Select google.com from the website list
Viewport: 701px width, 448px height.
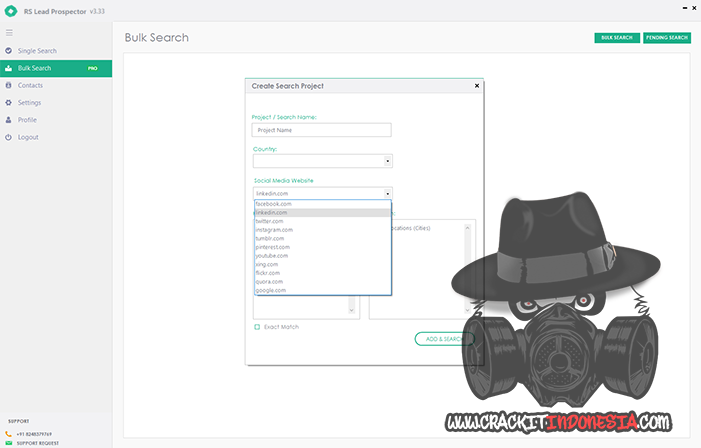(x=270, y=290)
